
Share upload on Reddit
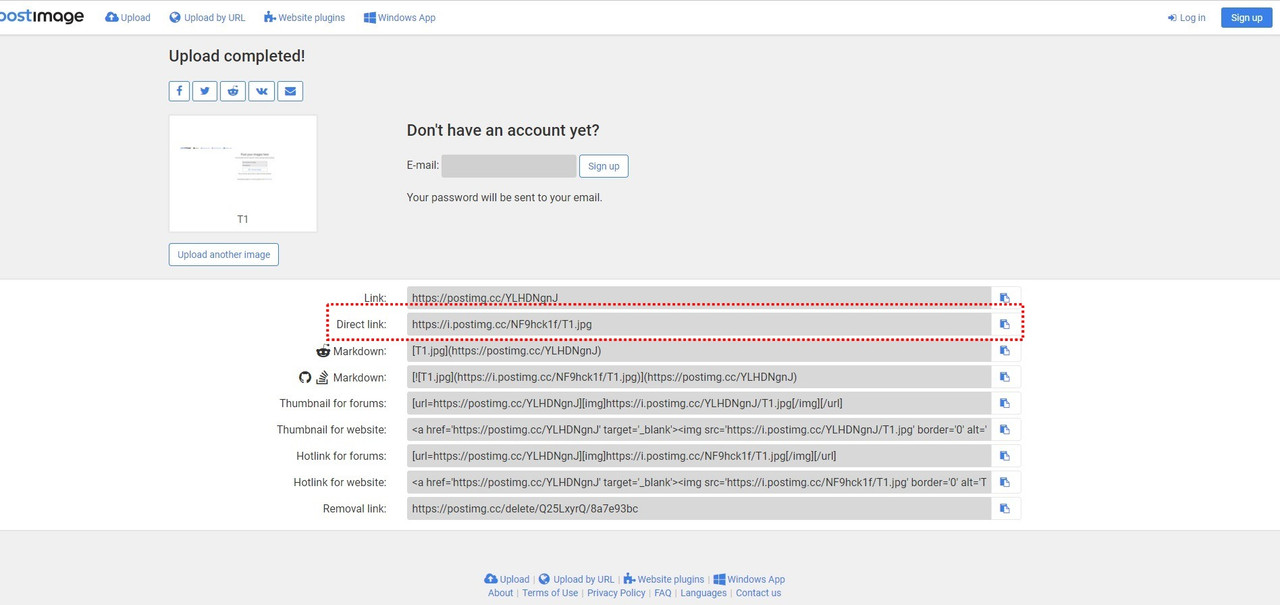point(233,91)
